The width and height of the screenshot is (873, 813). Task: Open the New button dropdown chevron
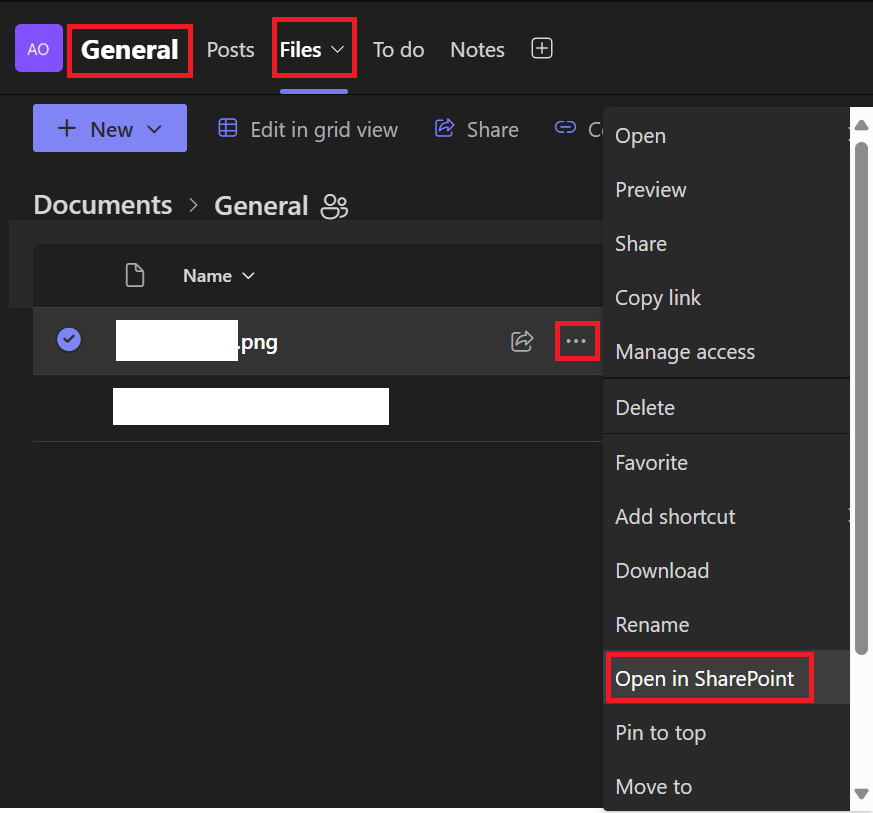point(153,129)
